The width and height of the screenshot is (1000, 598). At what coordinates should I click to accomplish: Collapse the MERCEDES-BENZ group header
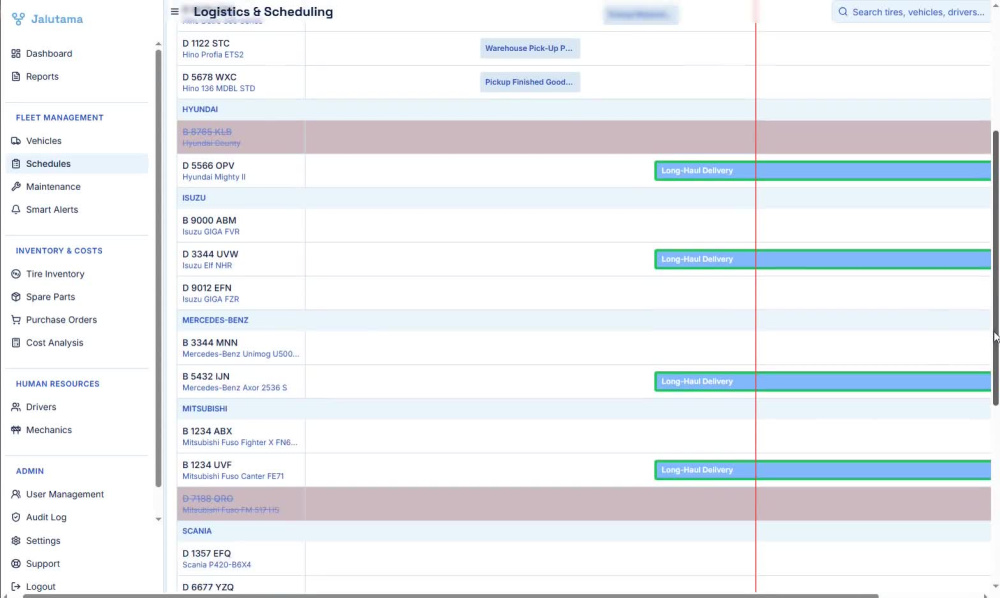click(x=584, y=320)
